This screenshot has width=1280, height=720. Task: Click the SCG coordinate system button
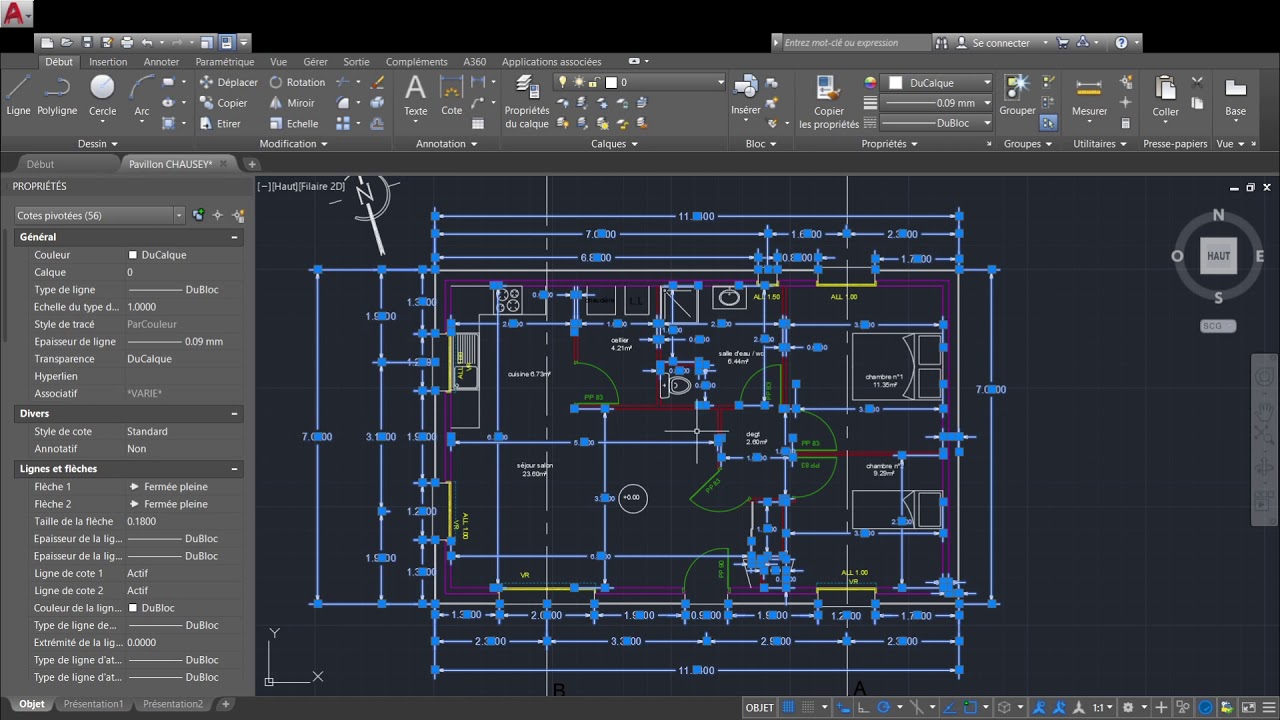pyautogui.click(x=1218, y=326)
